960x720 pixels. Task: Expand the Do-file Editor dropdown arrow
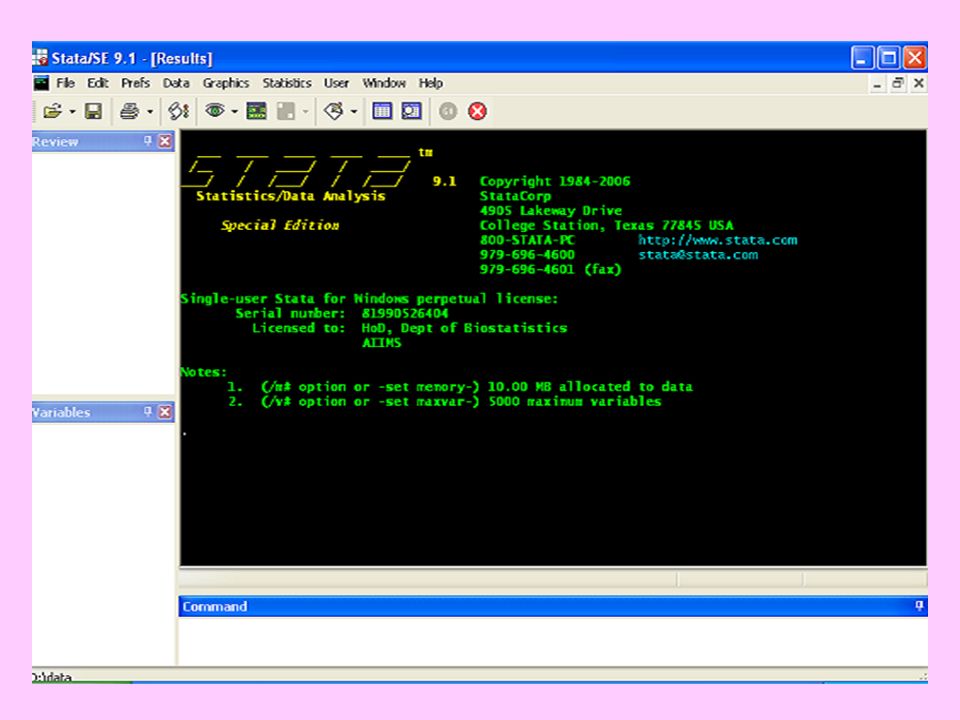point(354,111)
